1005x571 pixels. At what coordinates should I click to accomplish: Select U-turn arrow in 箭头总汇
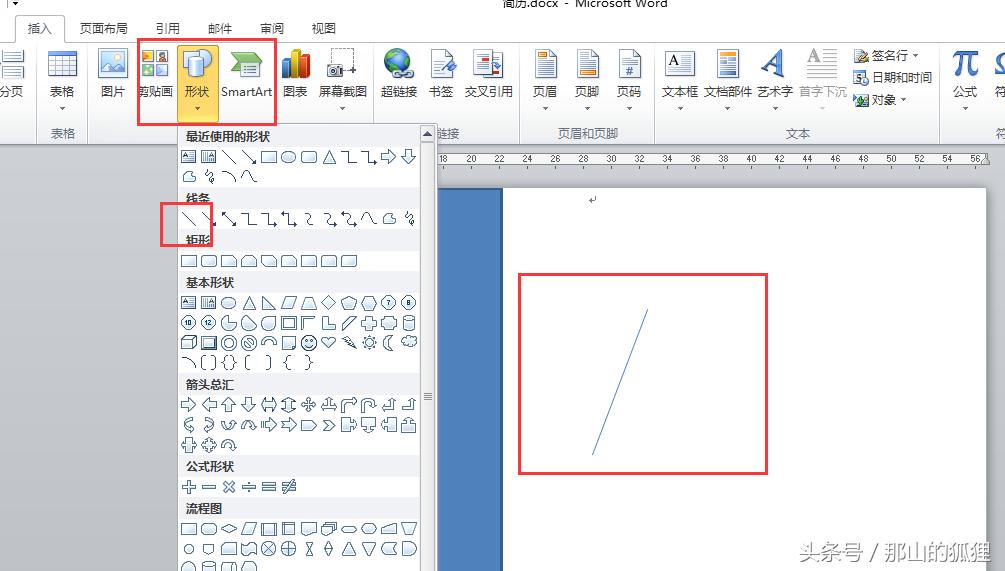click(x=369, y=404)
